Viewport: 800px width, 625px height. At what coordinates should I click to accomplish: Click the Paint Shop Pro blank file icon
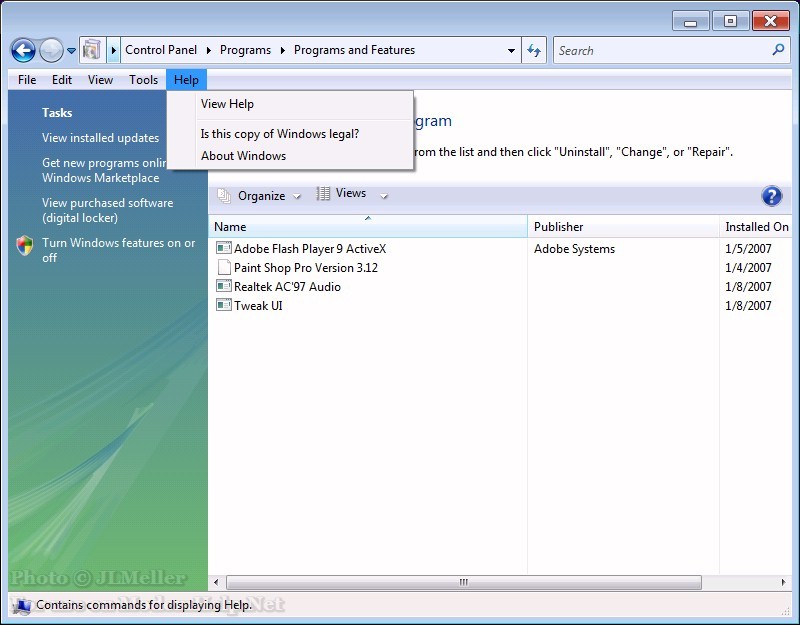[223, 267]
